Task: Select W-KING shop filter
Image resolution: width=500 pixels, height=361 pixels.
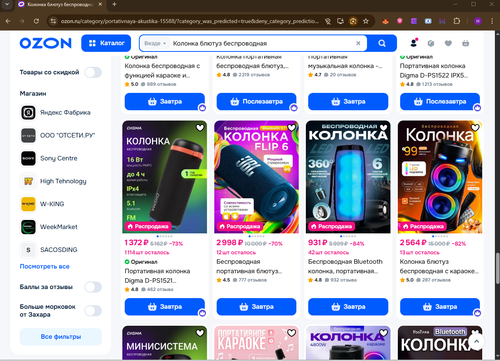Action: point(43,204)
